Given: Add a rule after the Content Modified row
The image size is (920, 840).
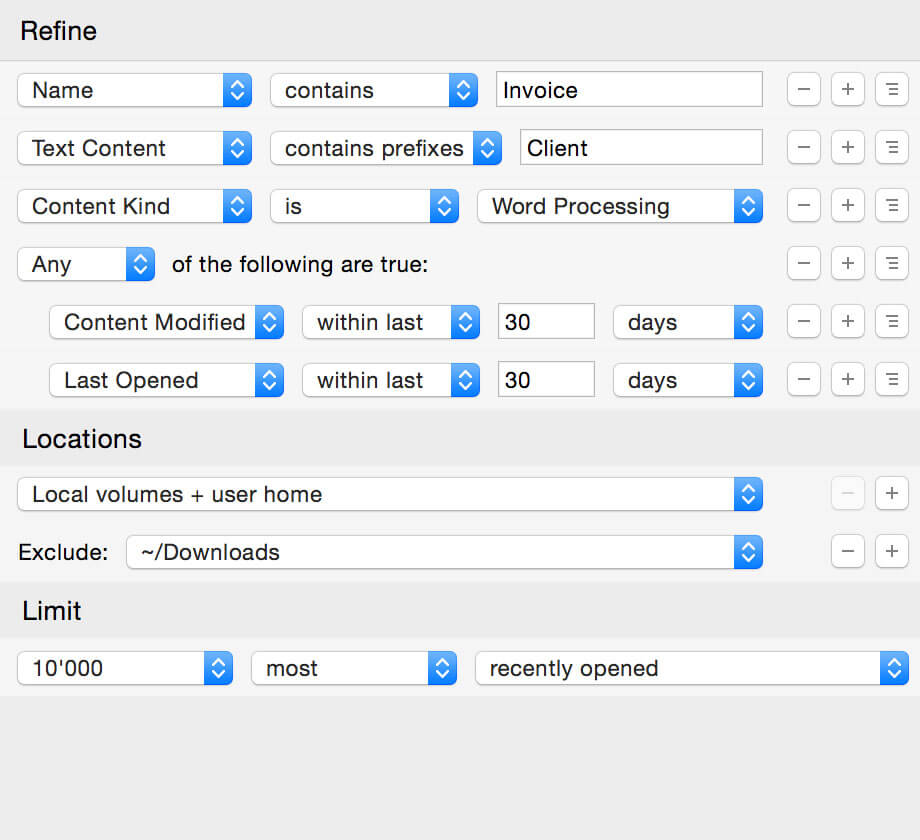Looking at the screenshot, I should point(847,322).
